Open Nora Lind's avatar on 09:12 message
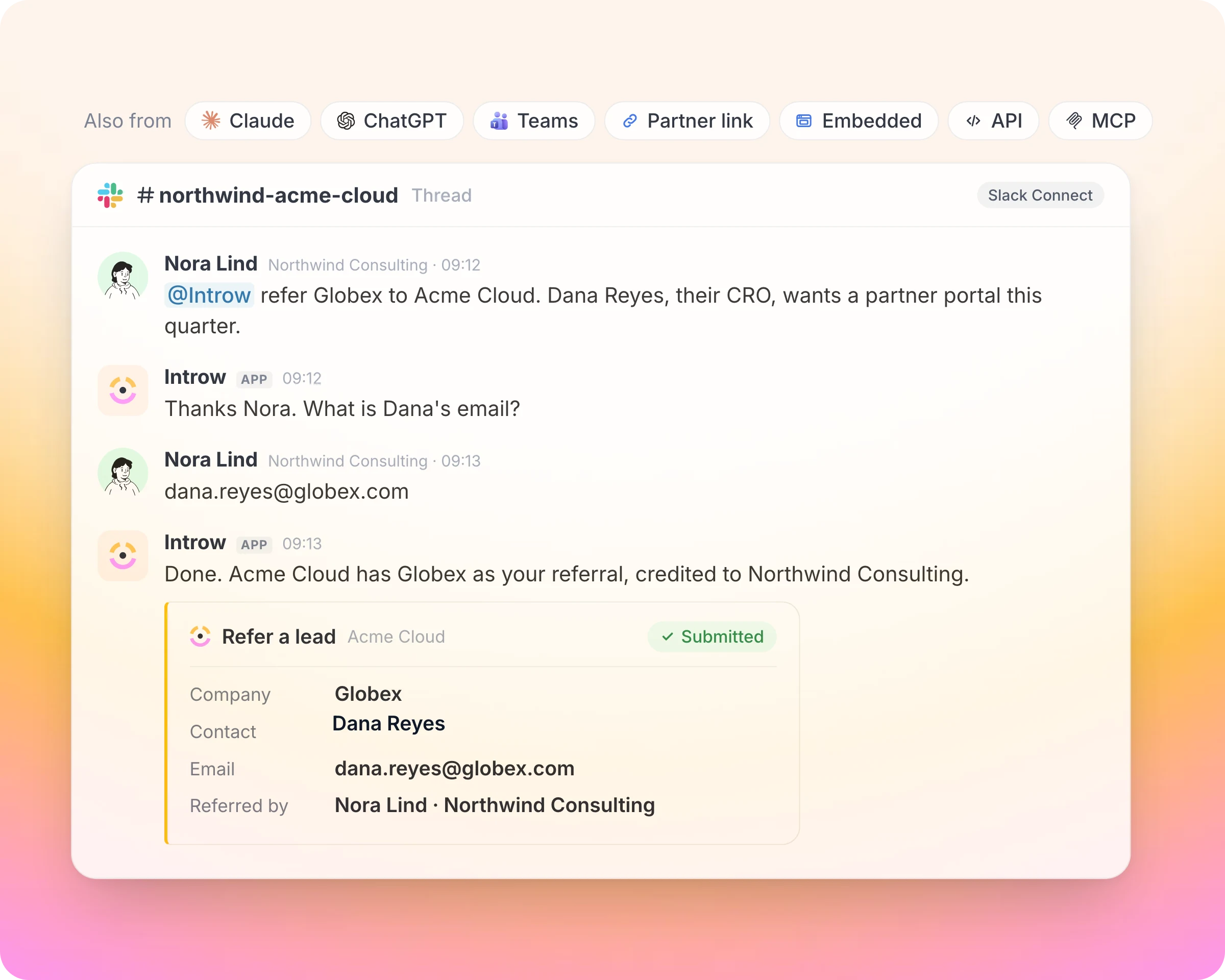This screenshot has height=980, width=1225. tap(122, 277)
